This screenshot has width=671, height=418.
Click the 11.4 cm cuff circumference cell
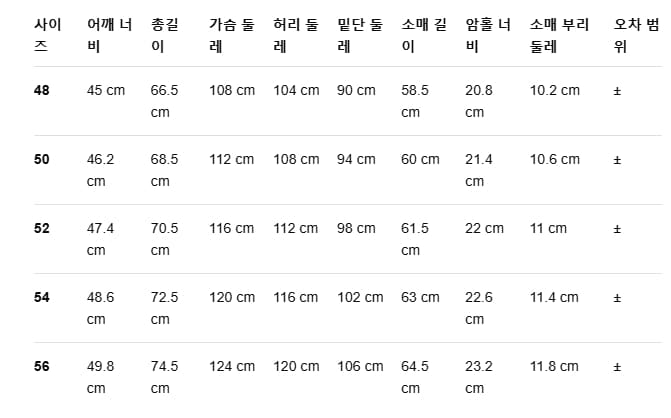tap(554, 297)
